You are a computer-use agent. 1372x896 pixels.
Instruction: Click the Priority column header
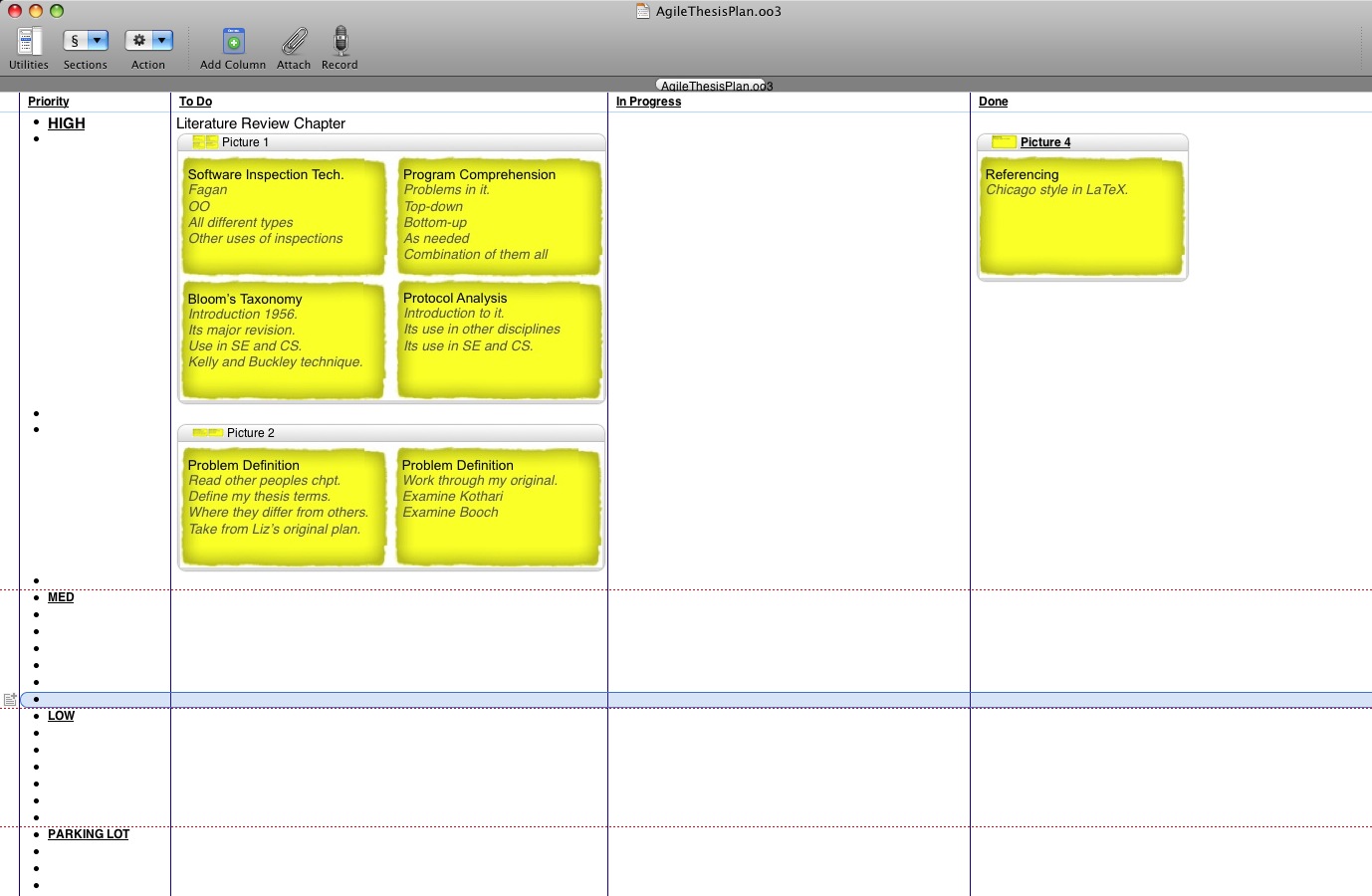[49, 102]
